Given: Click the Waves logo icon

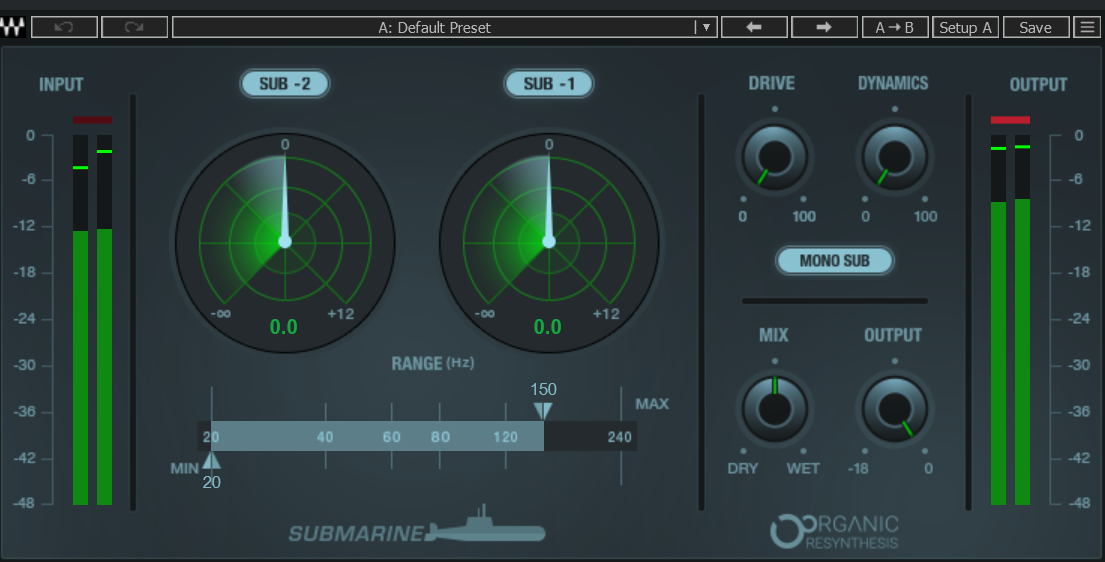Looking at the screenshot, I should pyautogui.click(x=13, y=28).
